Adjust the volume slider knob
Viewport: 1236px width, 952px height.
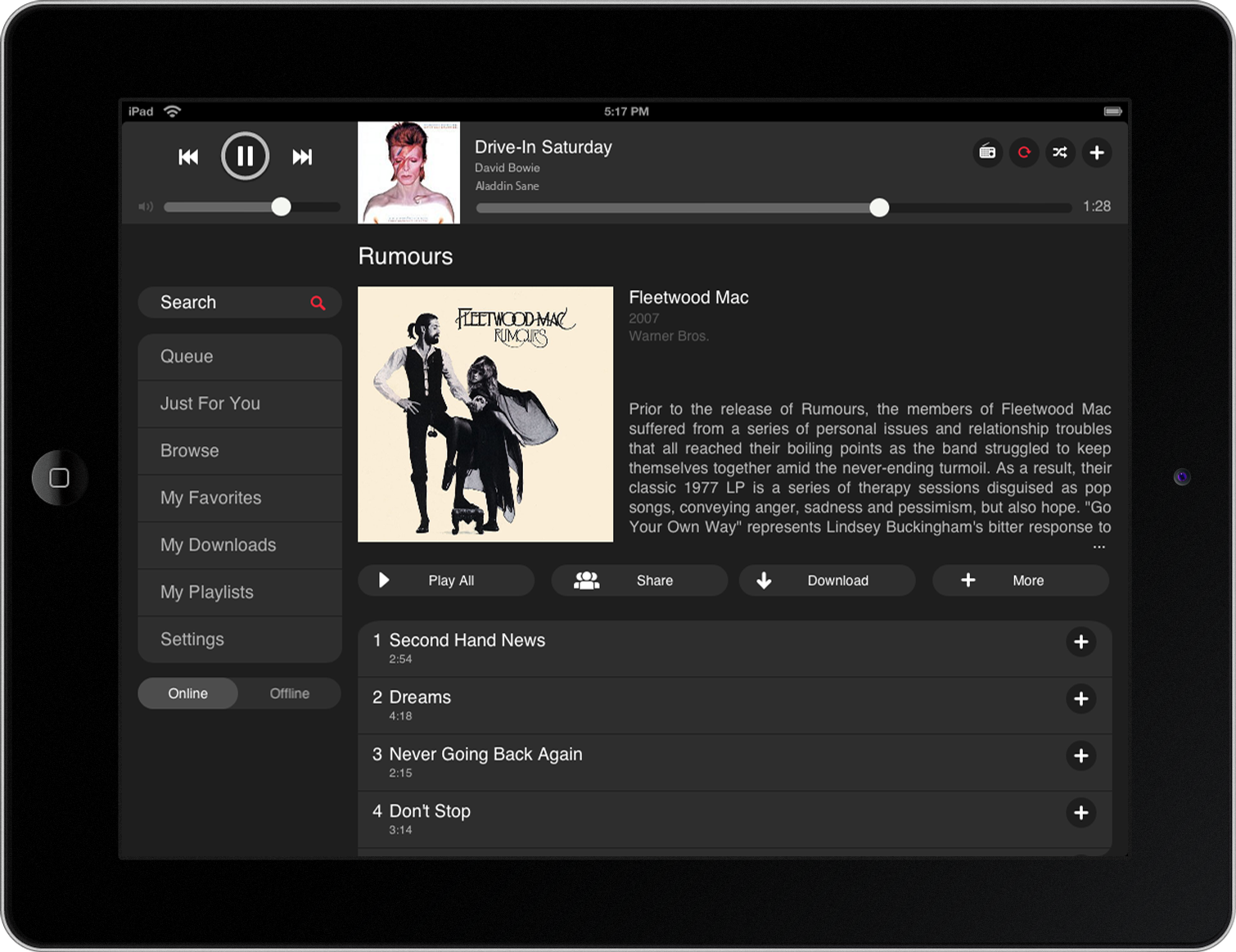click(281, 206)
